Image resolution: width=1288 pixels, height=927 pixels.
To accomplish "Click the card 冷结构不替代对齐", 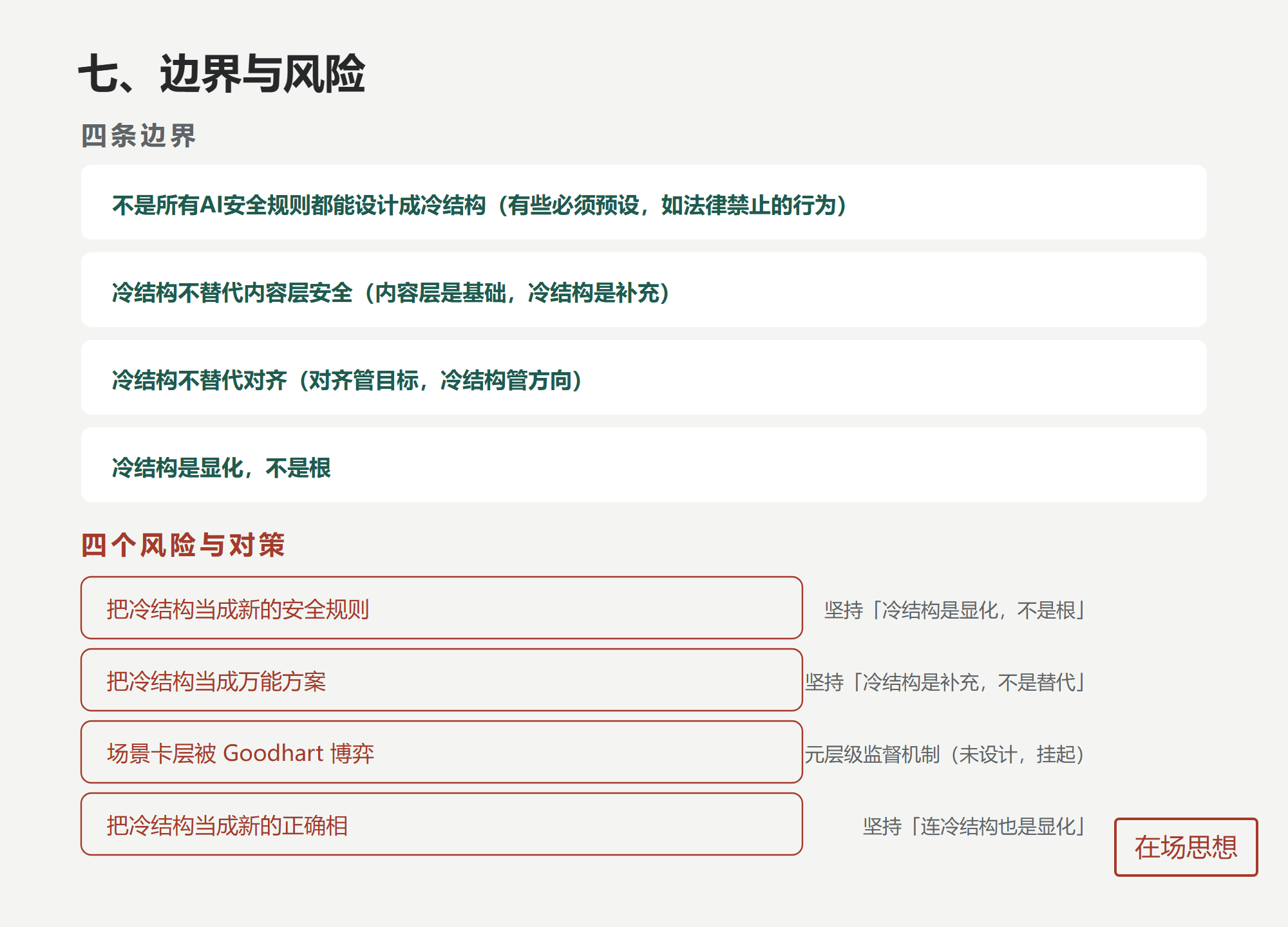I will click(x=643, y=377).
